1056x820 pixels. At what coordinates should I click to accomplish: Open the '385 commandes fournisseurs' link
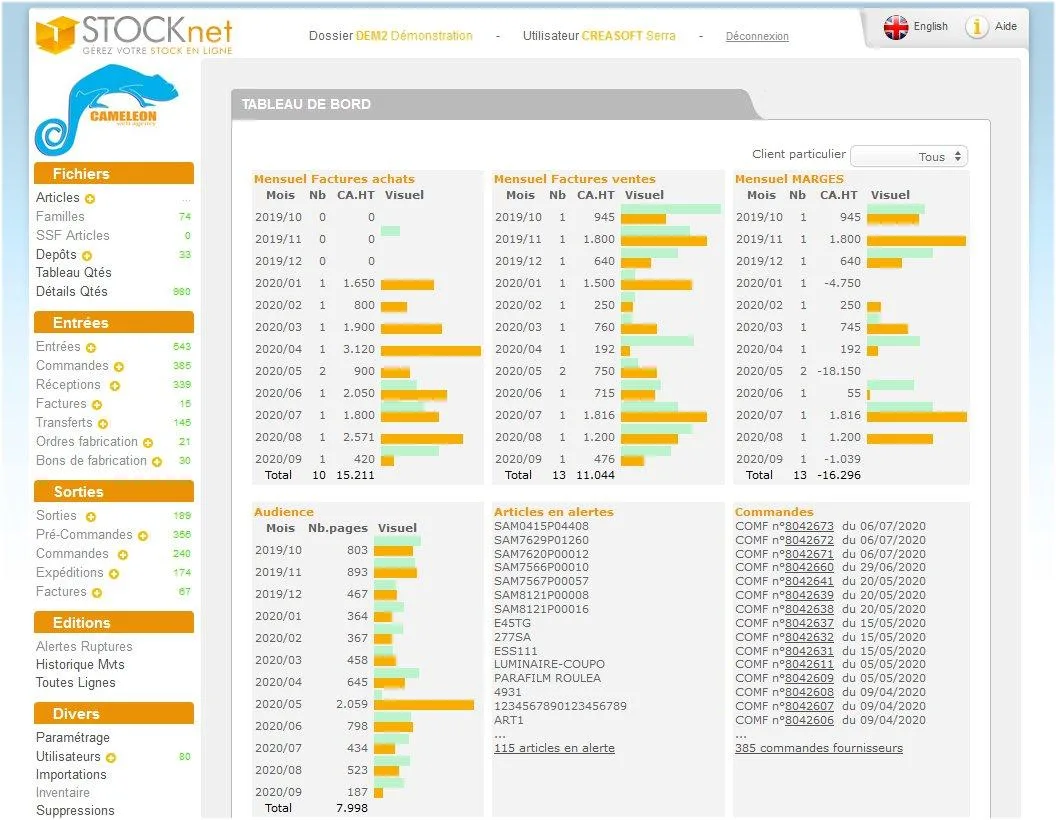(x=819, y=748)
